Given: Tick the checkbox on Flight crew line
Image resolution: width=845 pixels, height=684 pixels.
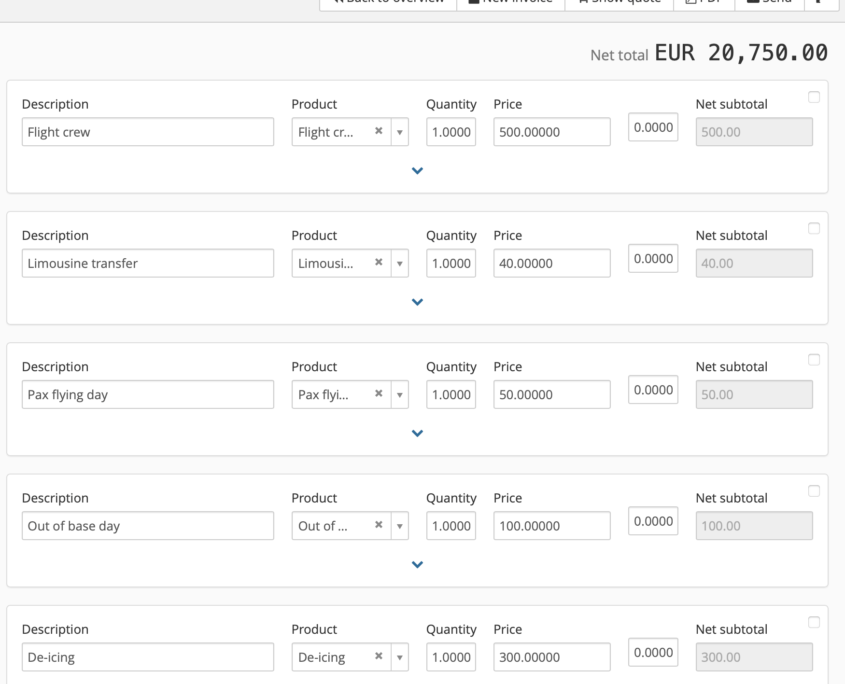Looking at the screenshot, I should pos(813,97).
